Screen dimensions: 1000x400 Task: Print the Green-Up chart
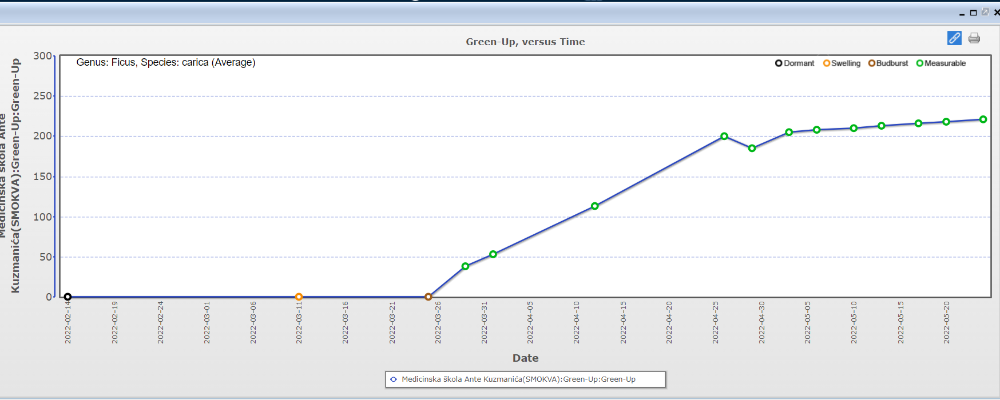tap(974, 38)
